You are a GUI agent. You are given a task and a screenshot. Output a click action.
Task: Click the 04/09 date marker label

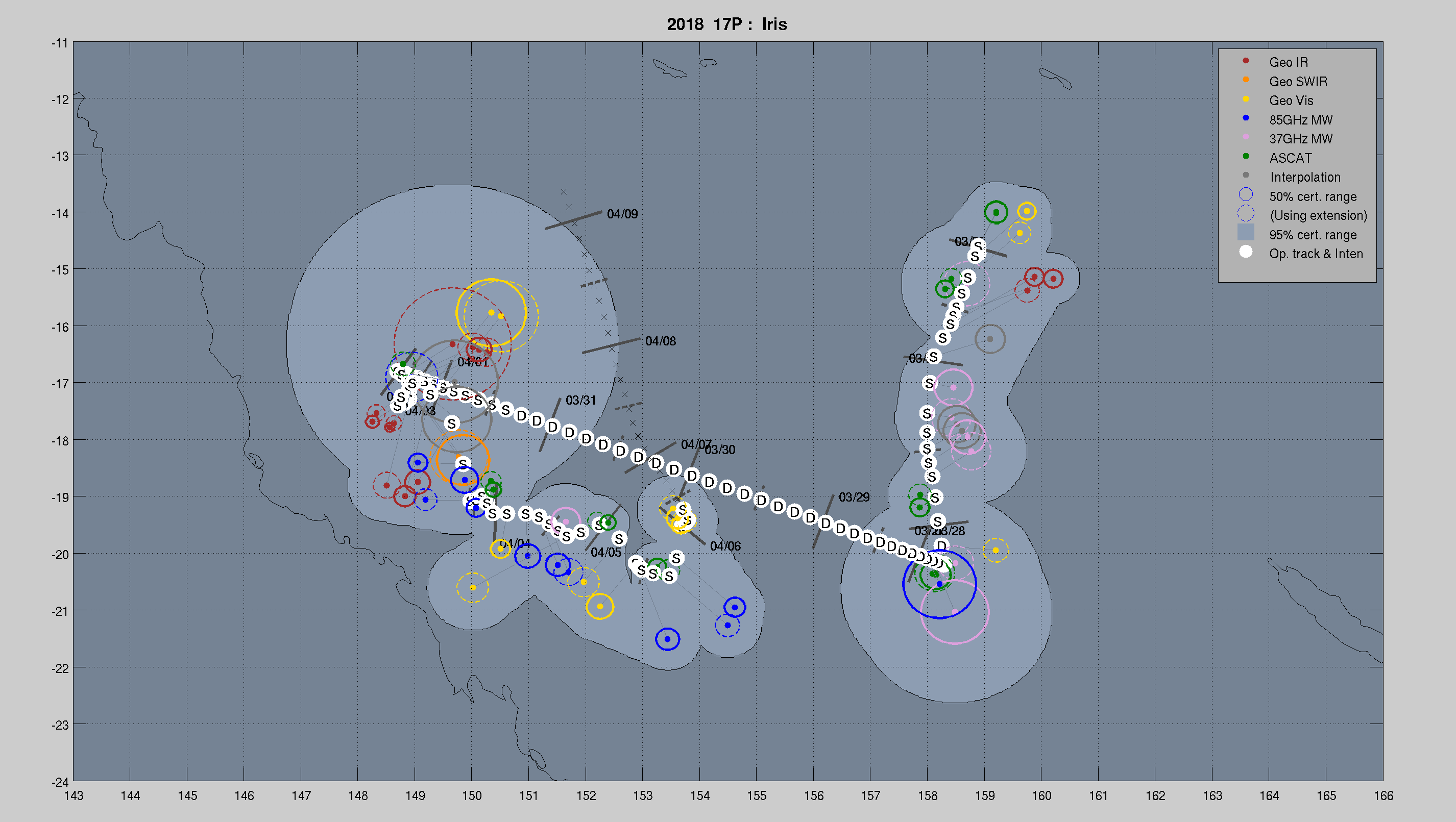pyautogui.click(x=622, y=214)
